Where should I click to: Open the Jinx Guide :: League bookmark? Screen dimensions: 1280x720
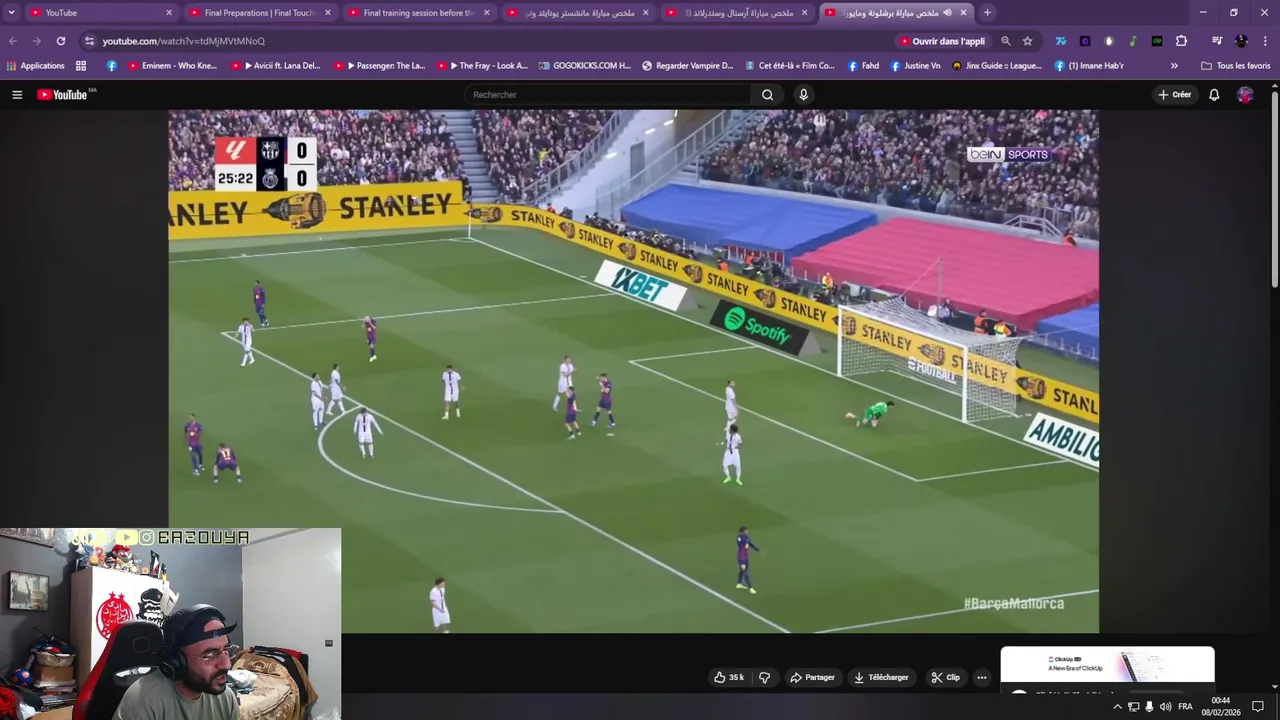[x=997, y=66]
